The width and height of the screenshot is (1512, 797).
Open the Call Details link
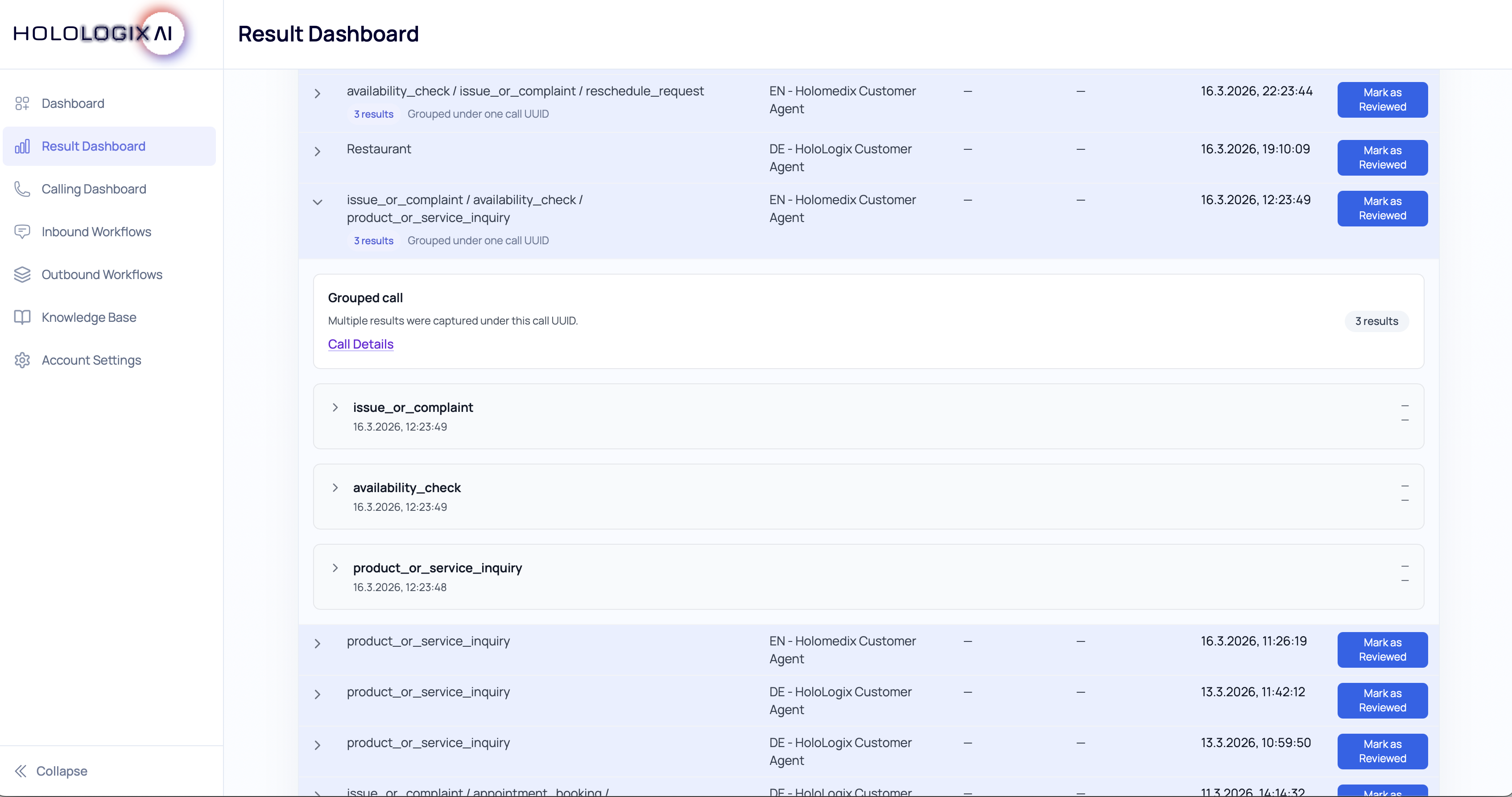point(360,344)
